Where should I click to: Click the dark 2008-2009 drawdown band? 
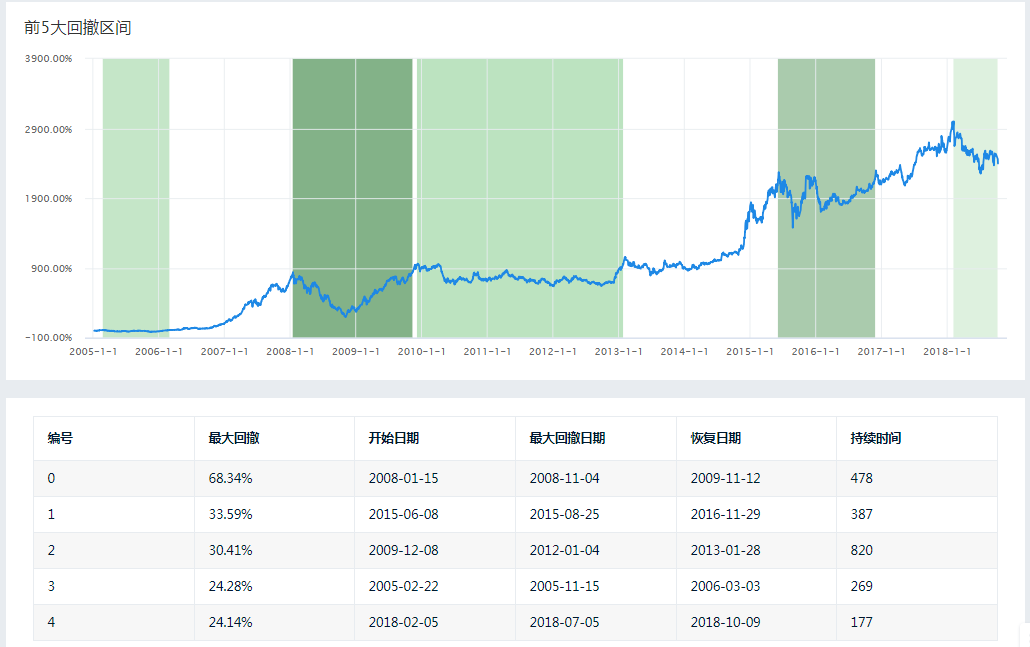(352, 198)
